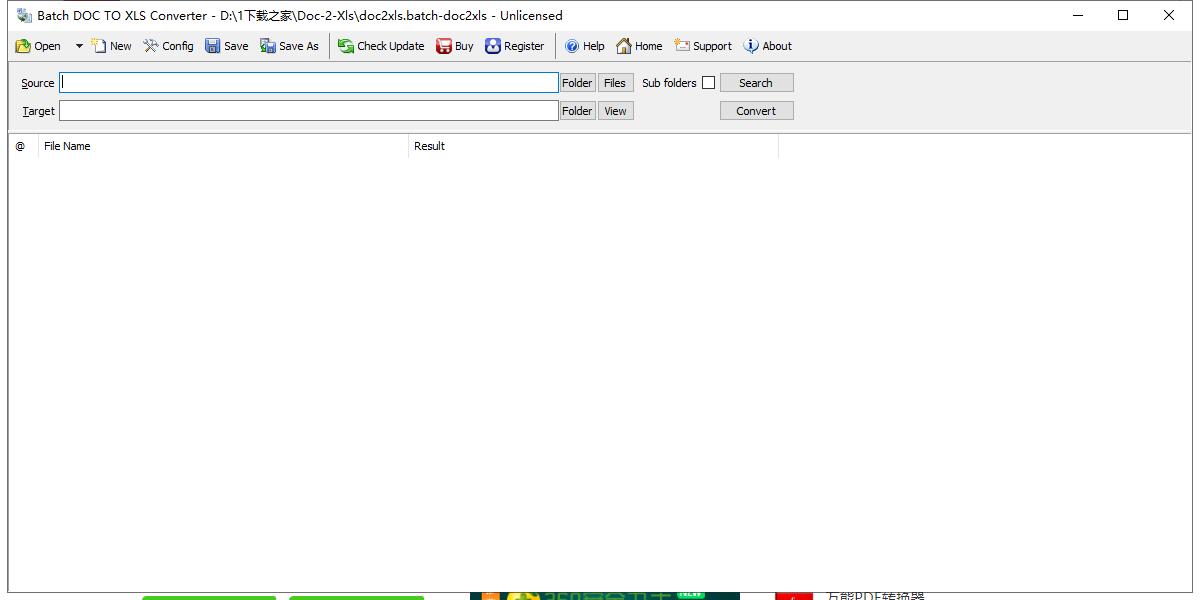Click the Files button
1200x600 pixels.
pos(615,83)
